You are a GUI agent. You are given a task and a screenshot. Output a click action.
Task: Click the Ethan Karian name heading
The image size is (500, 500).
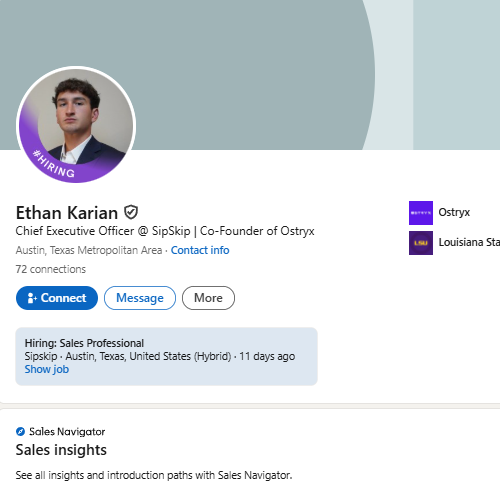pos(67,213)
